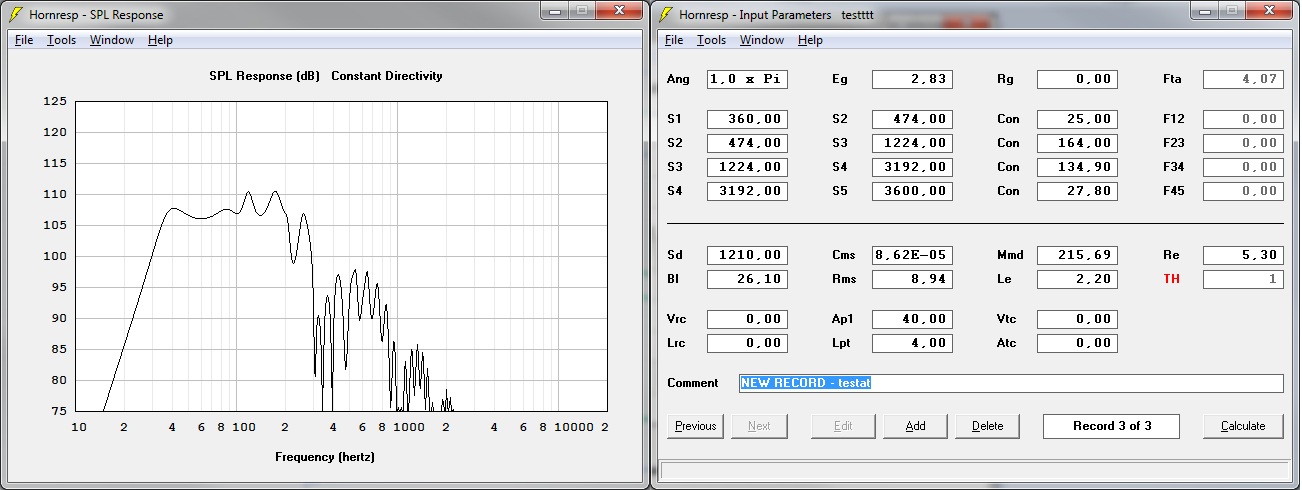This screenshot has height=490, width=1302.
Task: Open Tools menu in Input Parameters window
Action: (x=711, y=40)
